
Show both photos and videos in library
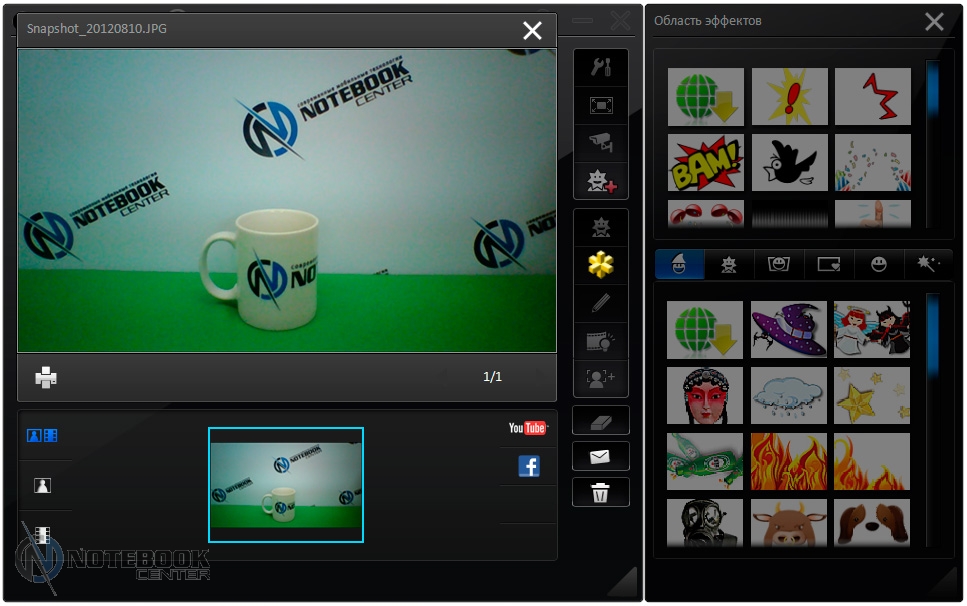(42, 436)
